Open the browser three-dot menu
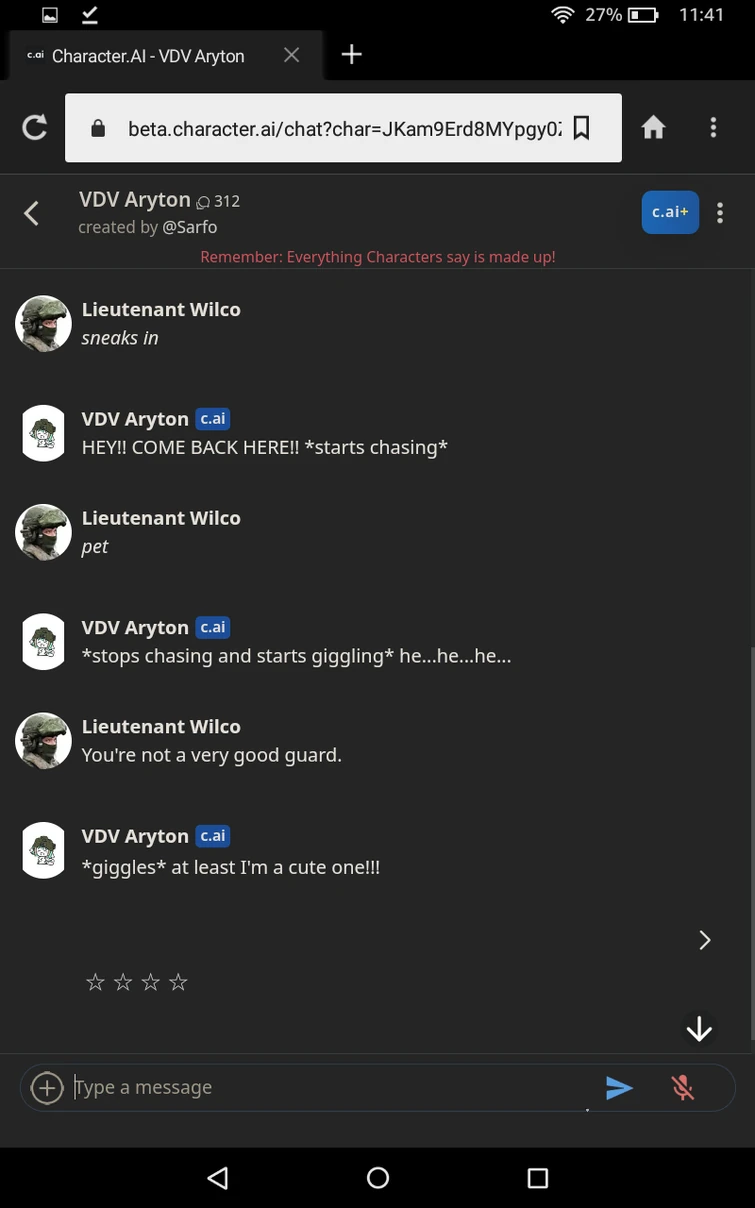 click(713, 127)
